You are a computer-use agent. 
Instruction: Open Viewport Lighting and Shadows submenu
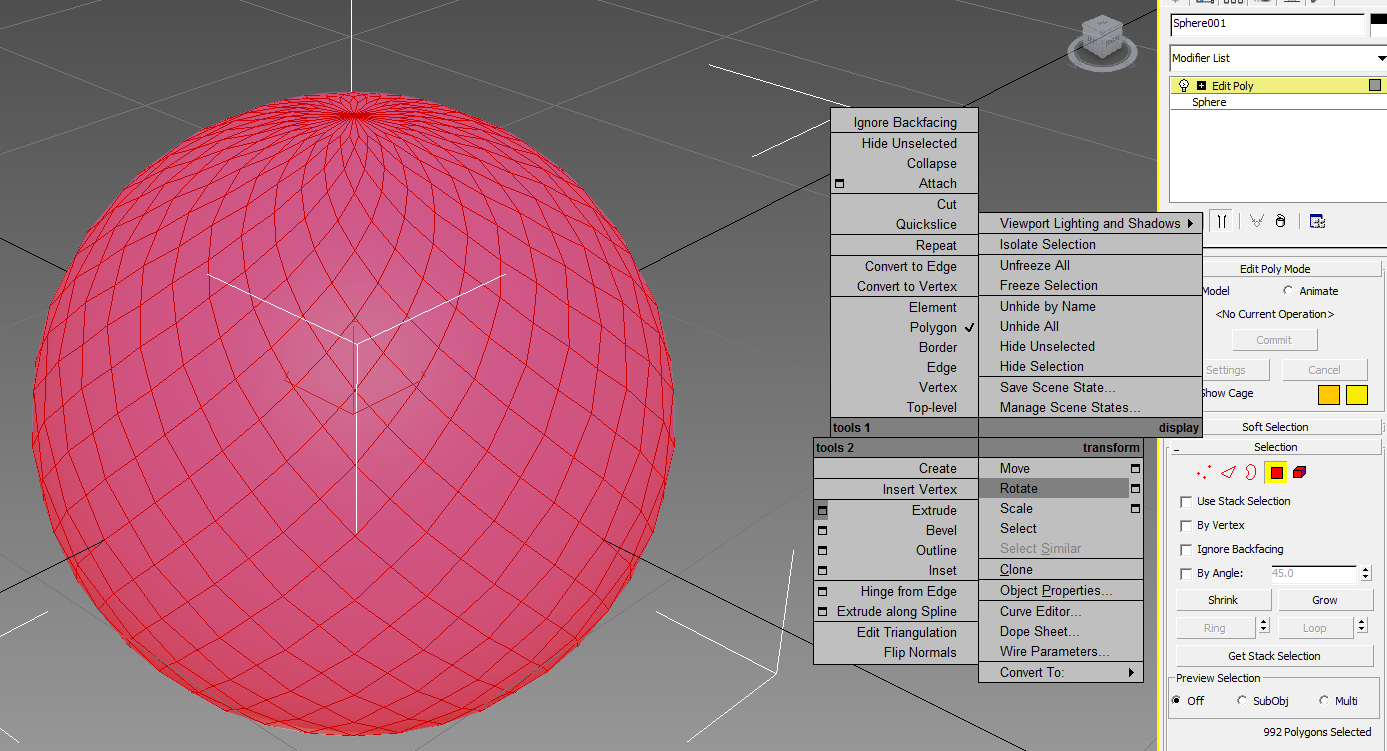[x=1090, y=223]
